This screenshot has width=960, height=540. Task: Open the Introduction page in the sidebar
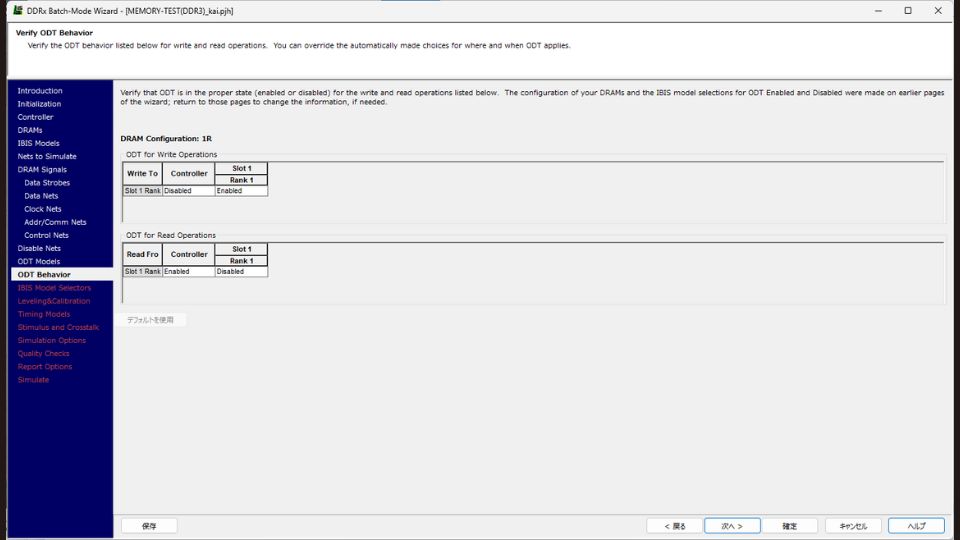(40, 91)
